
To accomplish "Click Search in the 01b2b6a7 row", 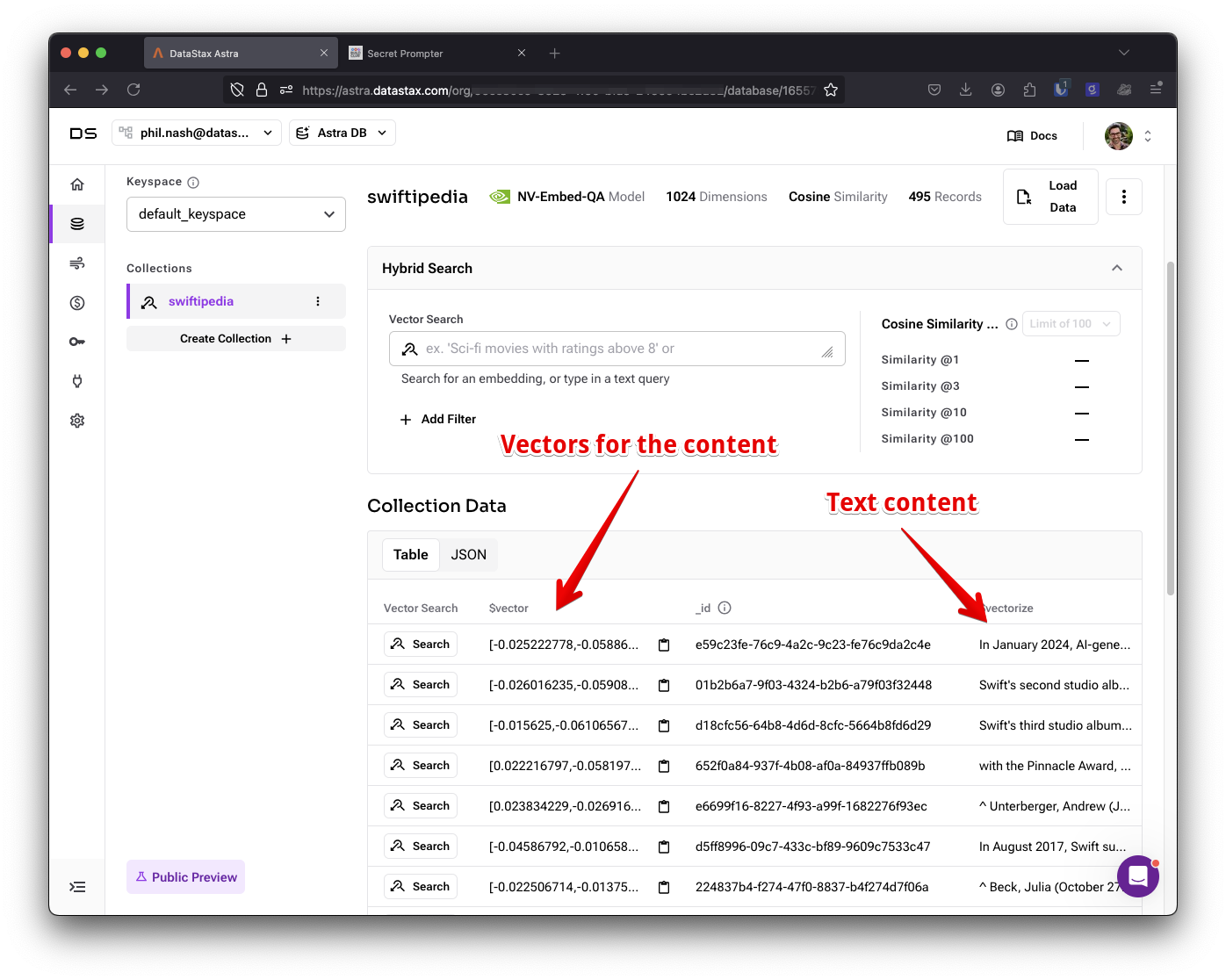I will point(421,685).
